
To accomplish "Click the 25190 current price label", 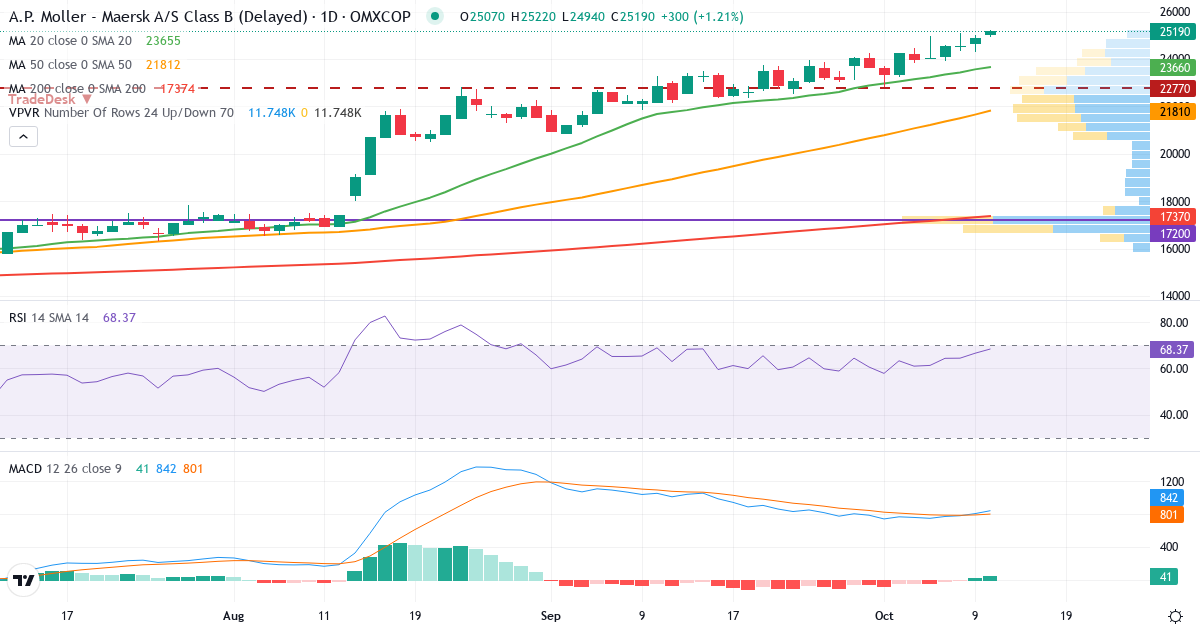I will coord(1174,32).
